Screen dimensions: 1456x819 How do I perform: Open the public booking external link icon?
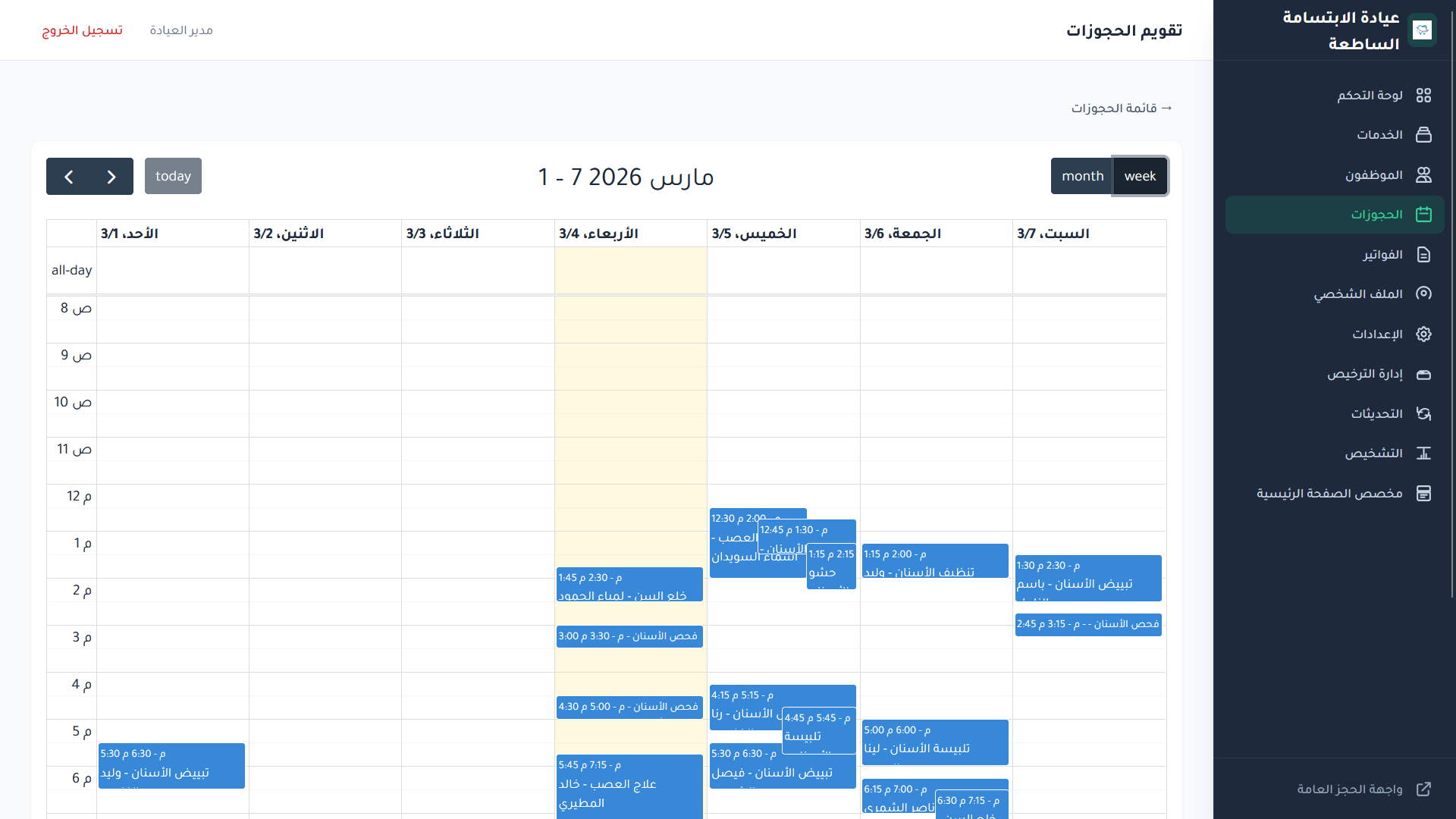click(1423, 789)
